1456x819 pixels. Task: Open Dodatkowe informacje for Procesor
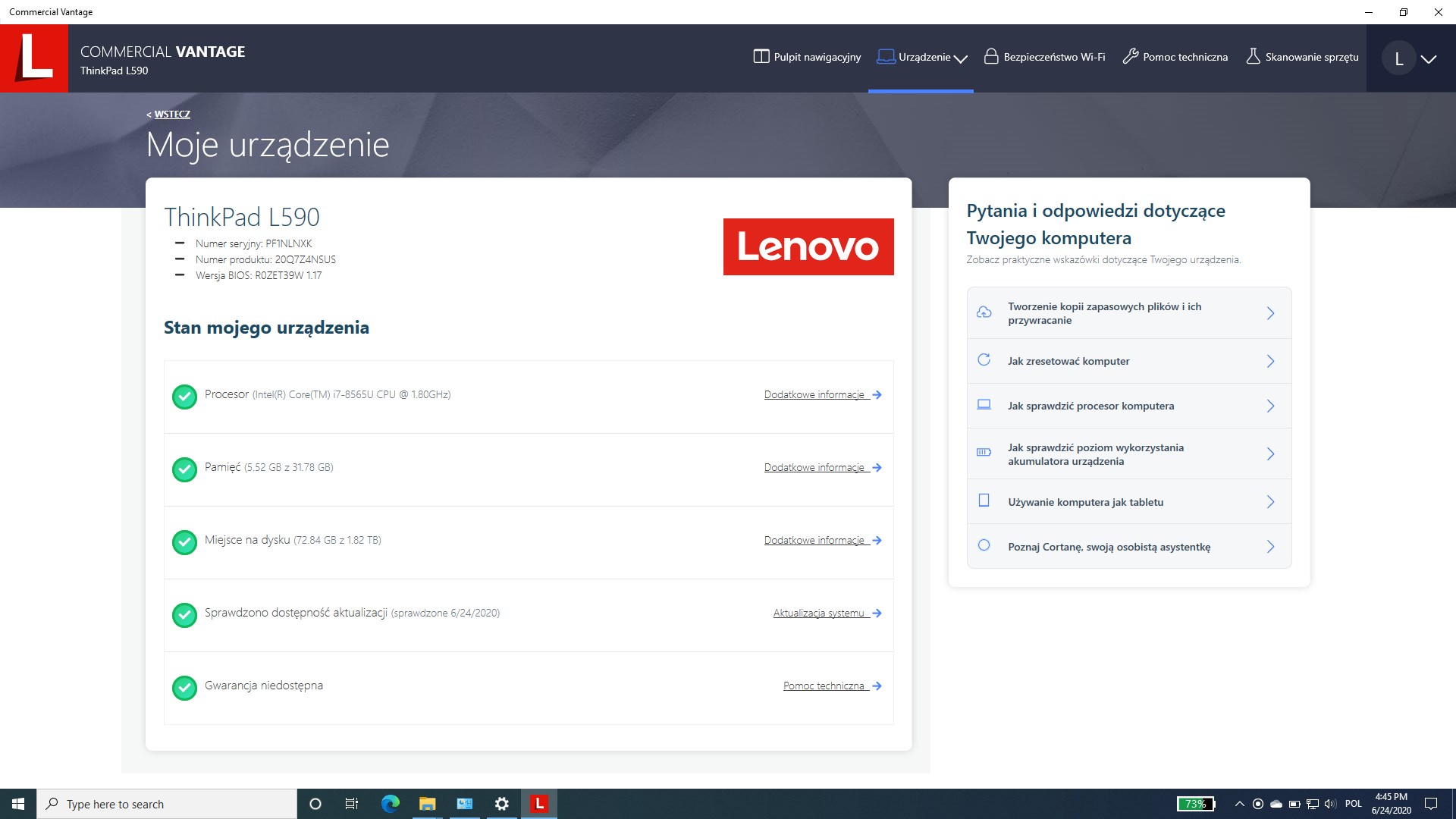coord(823,394)
